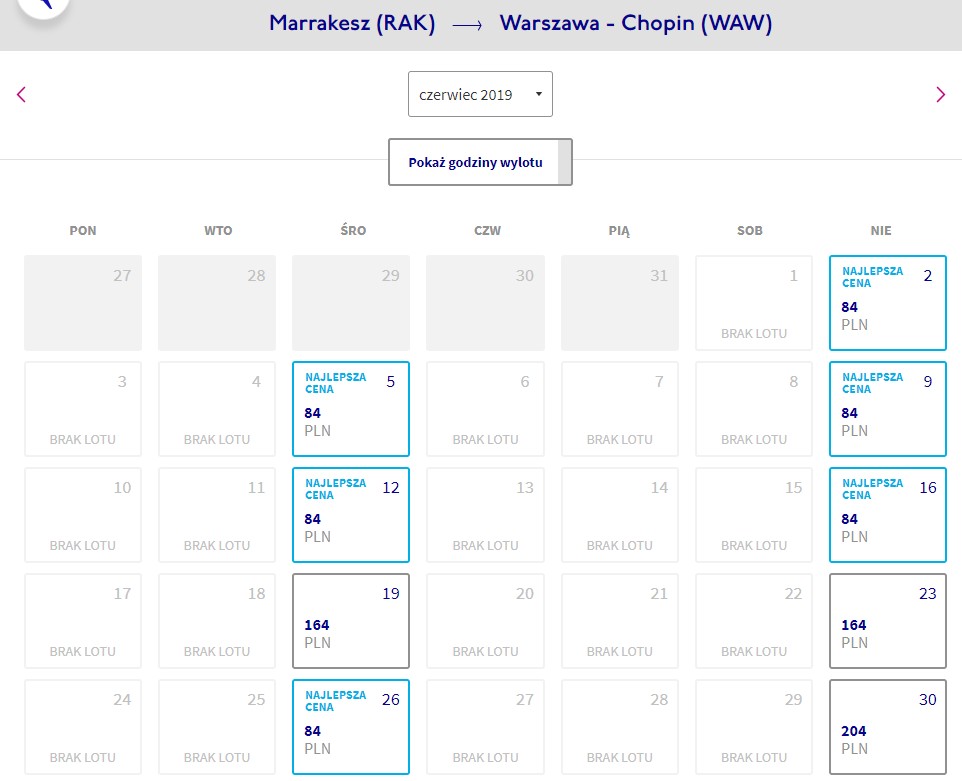Viewport: 962px width, 781px height.
Task: Click Thursday June 27 cell with BRAK LOTU
Action: [485, 727]
